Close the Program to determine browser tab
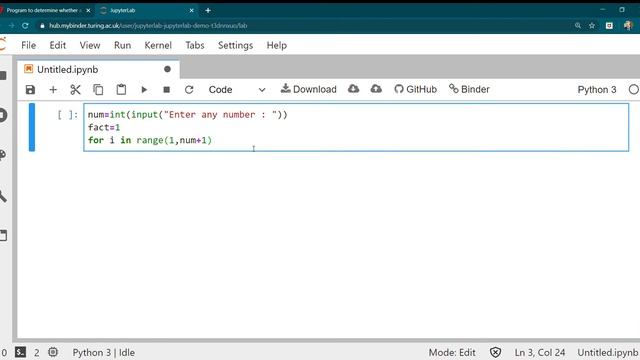640x360 pixels. coord(88,10)
